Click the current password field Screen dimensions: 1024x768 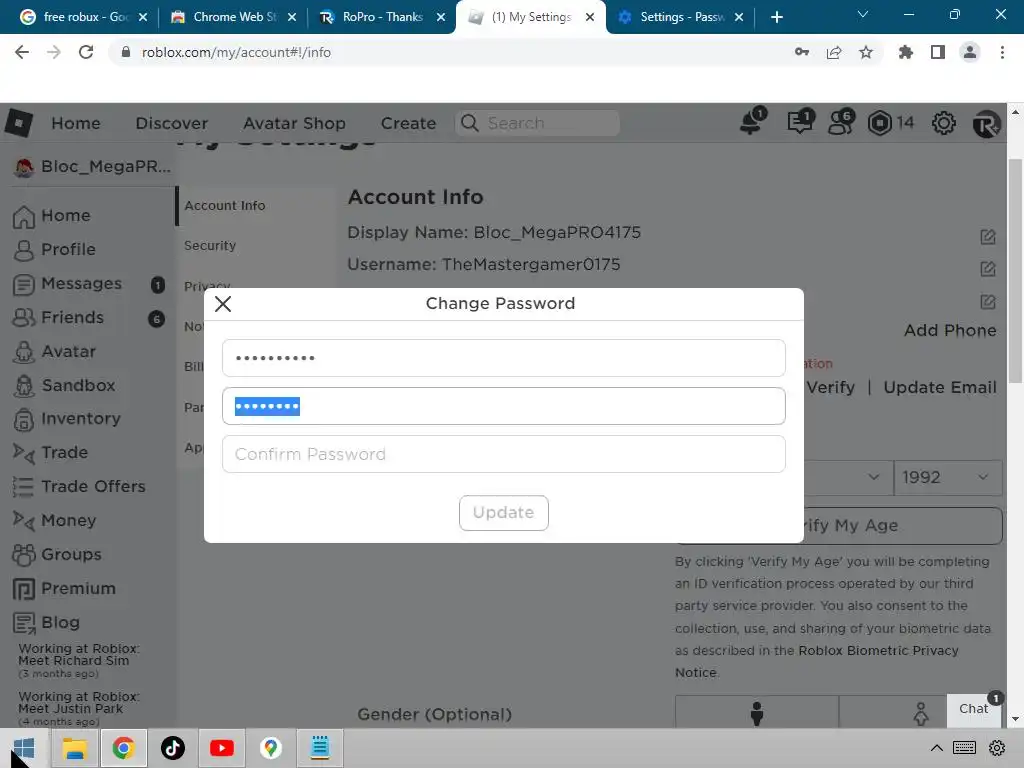coord(504,358)
